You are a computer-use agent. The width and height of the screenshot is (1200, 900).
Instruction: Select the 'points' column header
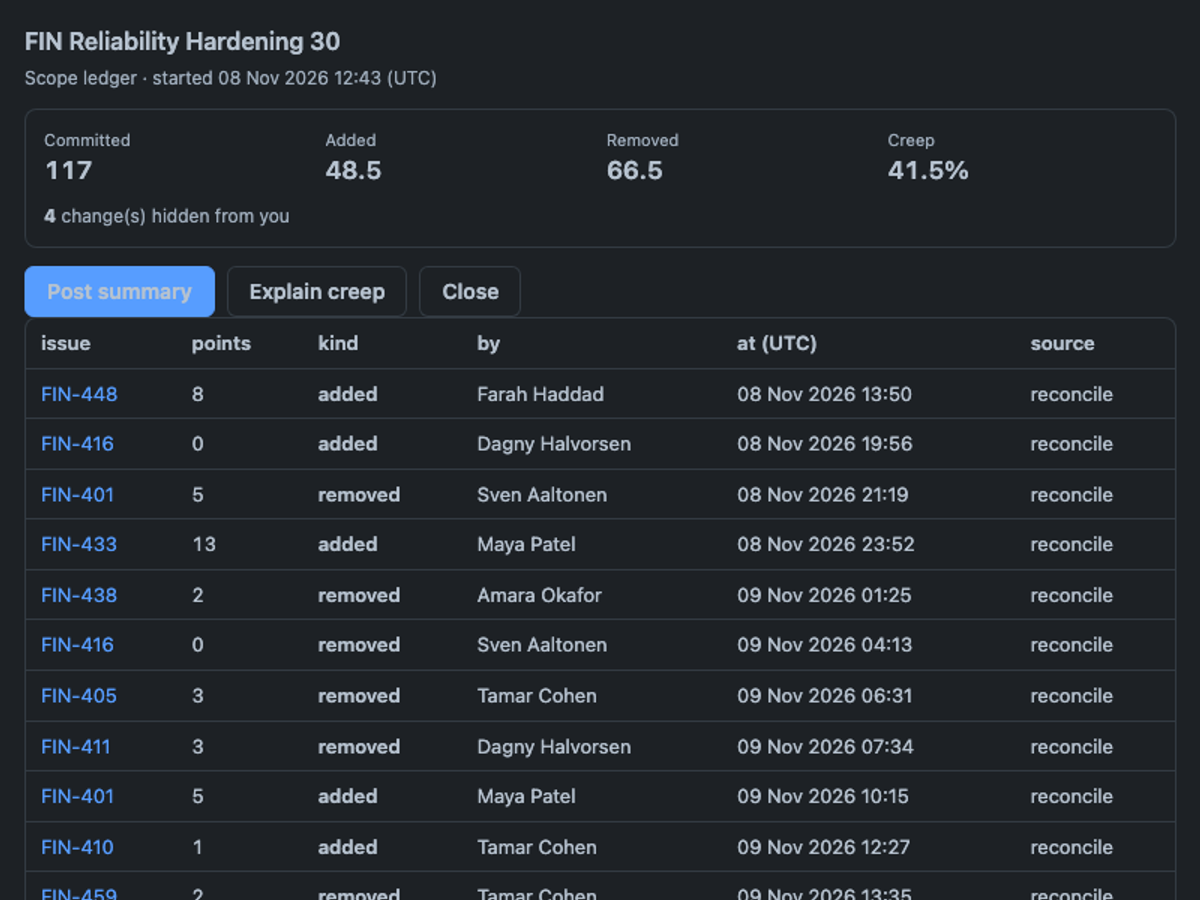tap(221, 343)
